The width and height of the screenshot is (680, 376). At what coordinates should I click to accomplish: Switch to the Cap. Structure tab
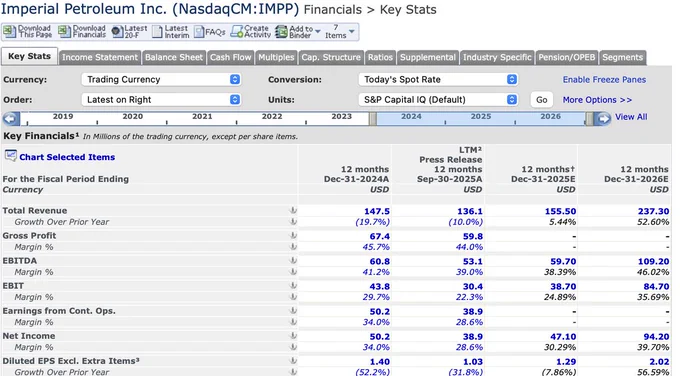pyautogui.click(x=331, y=57)
